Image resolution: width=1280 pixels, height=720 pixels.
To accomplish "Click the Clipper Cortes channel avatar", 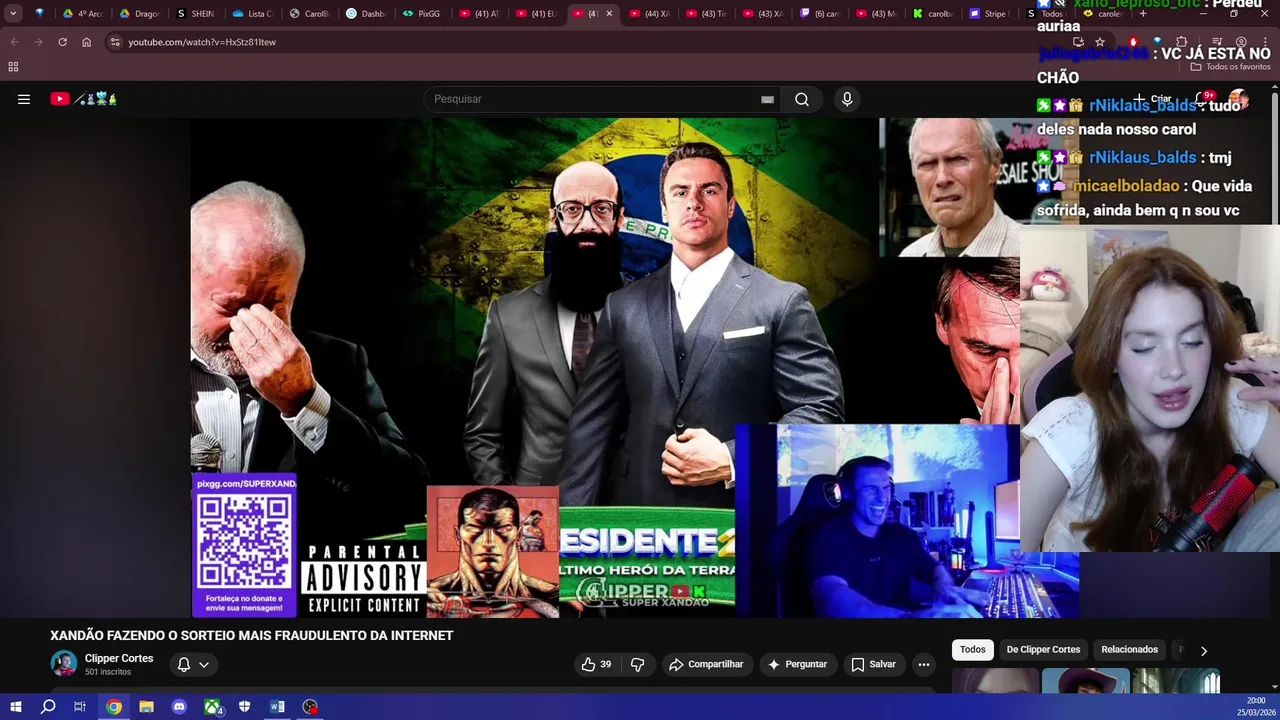I will [64, 664].
